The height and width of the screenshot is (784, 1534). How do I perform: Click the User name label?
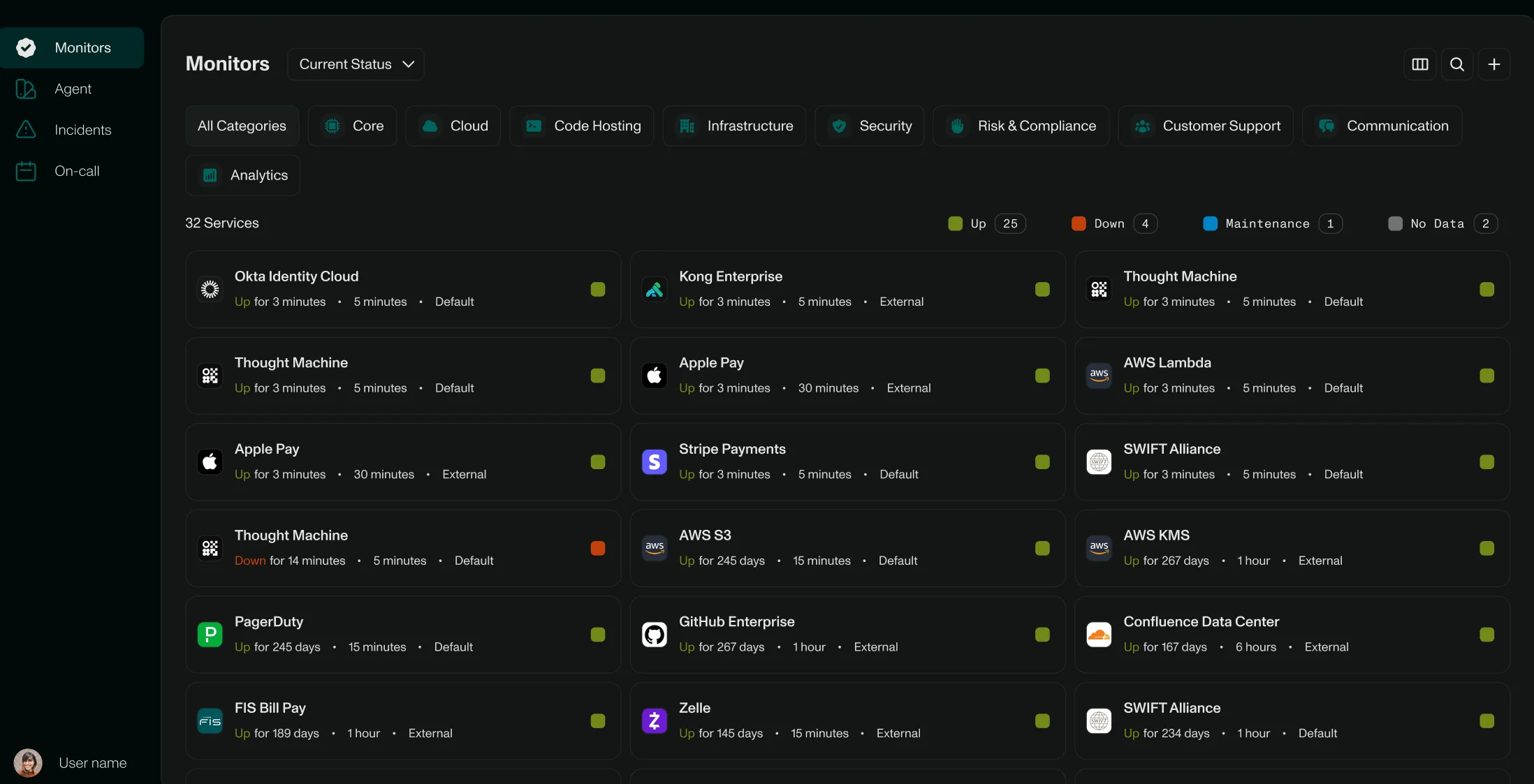click(93, 763)
